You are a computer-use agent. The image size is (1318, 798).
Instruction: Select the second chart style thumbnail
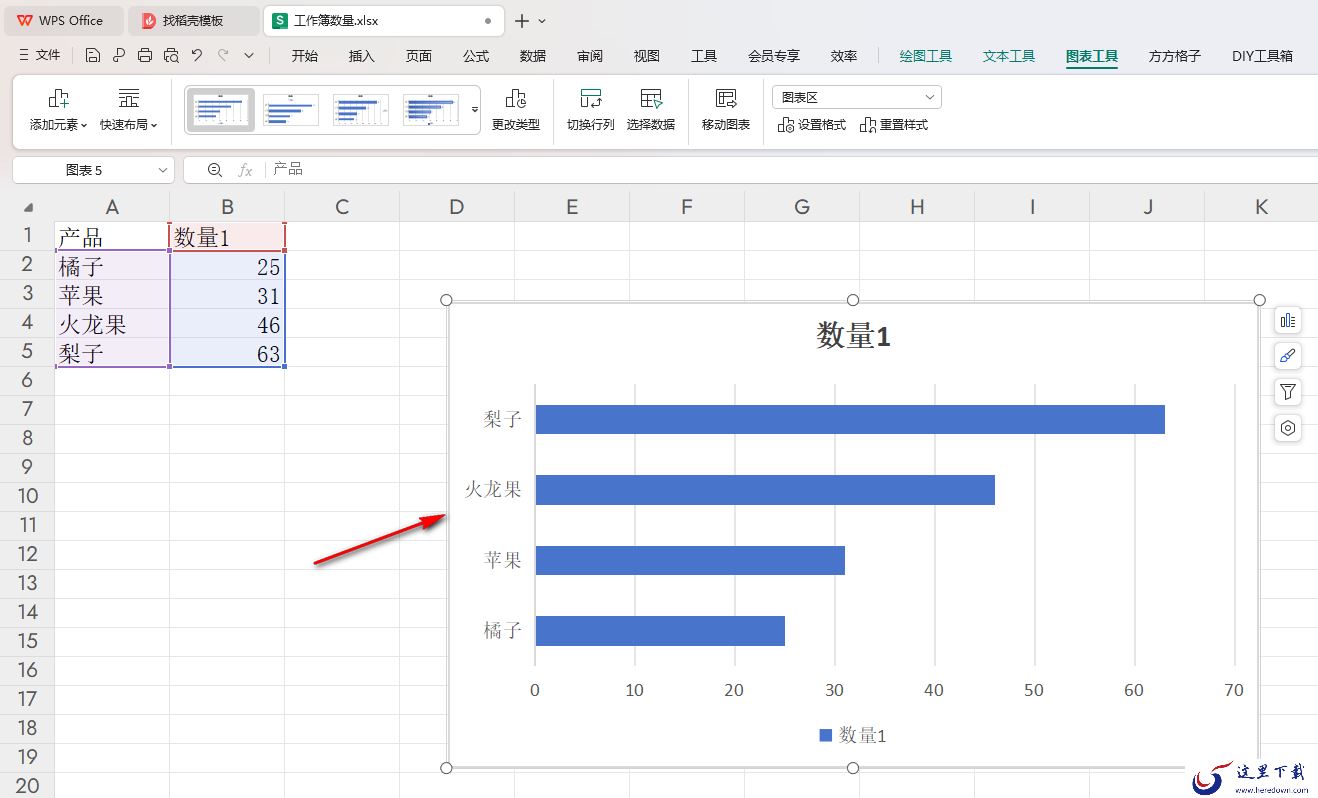(x=291, y=110)
